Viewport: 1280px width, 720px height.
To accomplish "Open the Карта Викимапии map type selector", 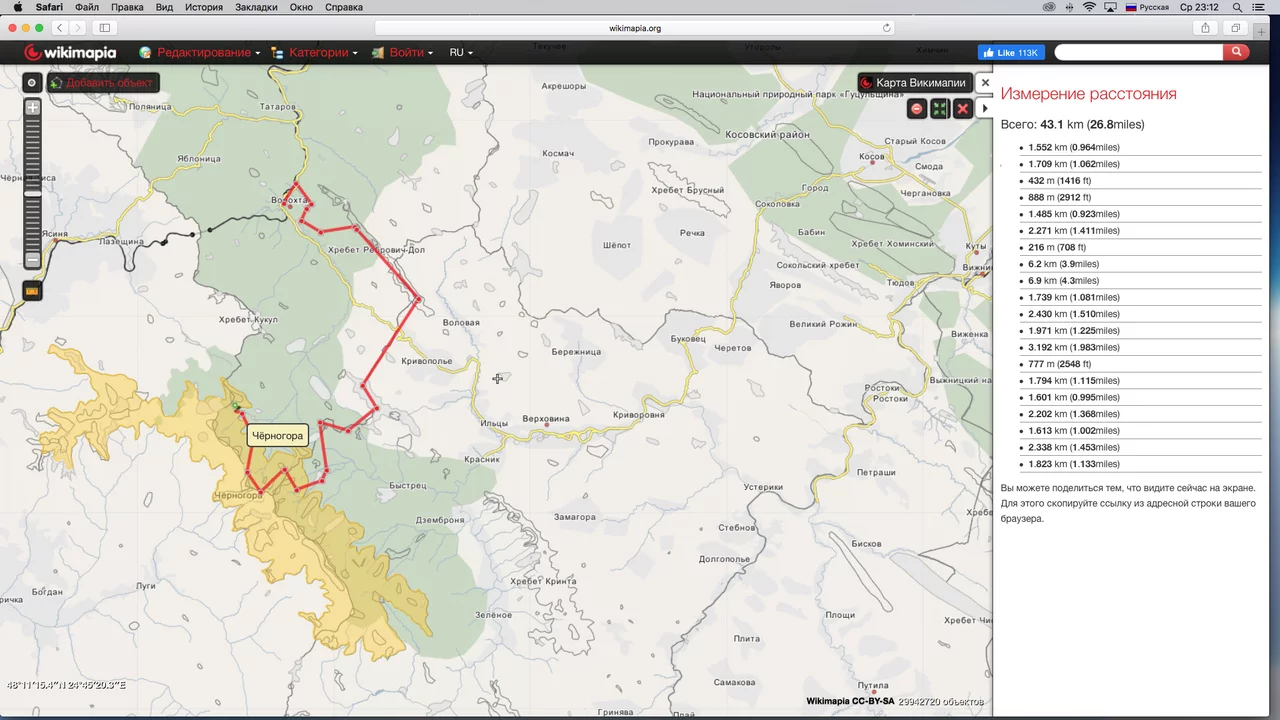I will pos(914,83).
